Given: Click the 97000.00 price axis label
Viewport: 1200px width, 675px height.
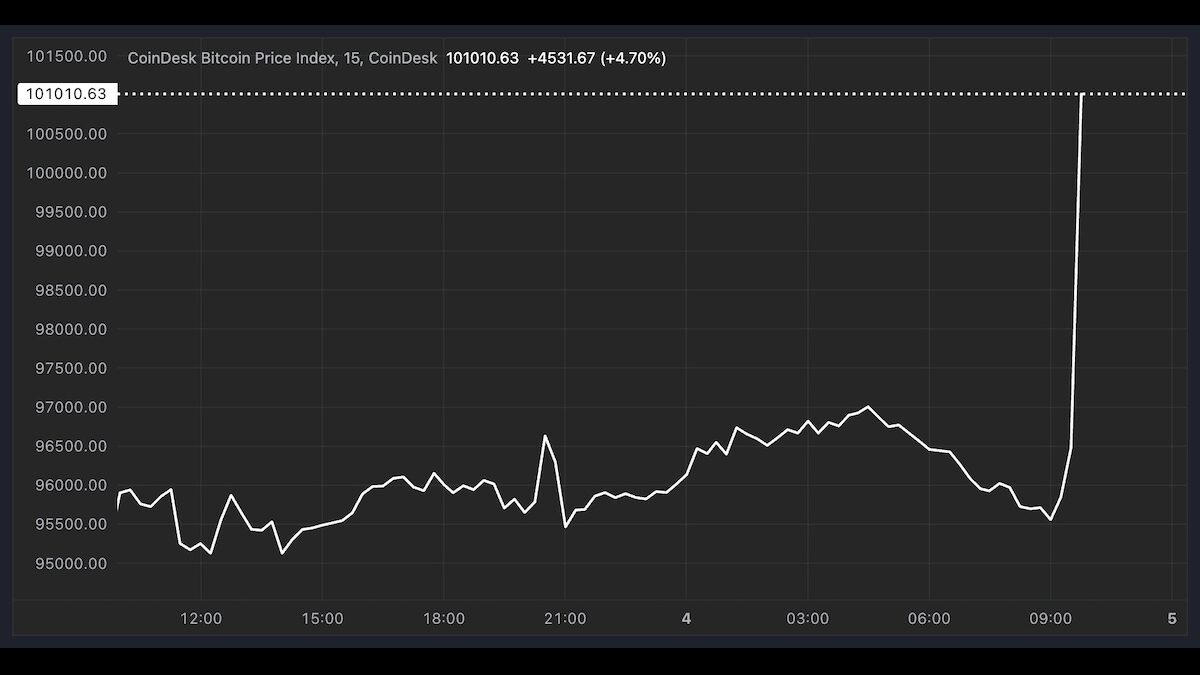Looking at the screenshot, I should (x=68, y=407).
